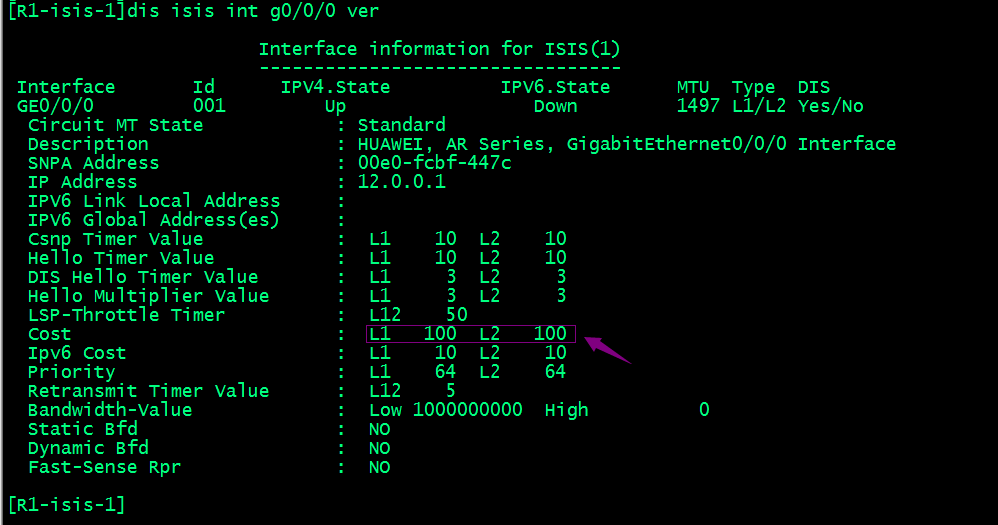998x525 pixels.
Task: Click Retransmit Timer Value '5'
Action: [451, 391]
